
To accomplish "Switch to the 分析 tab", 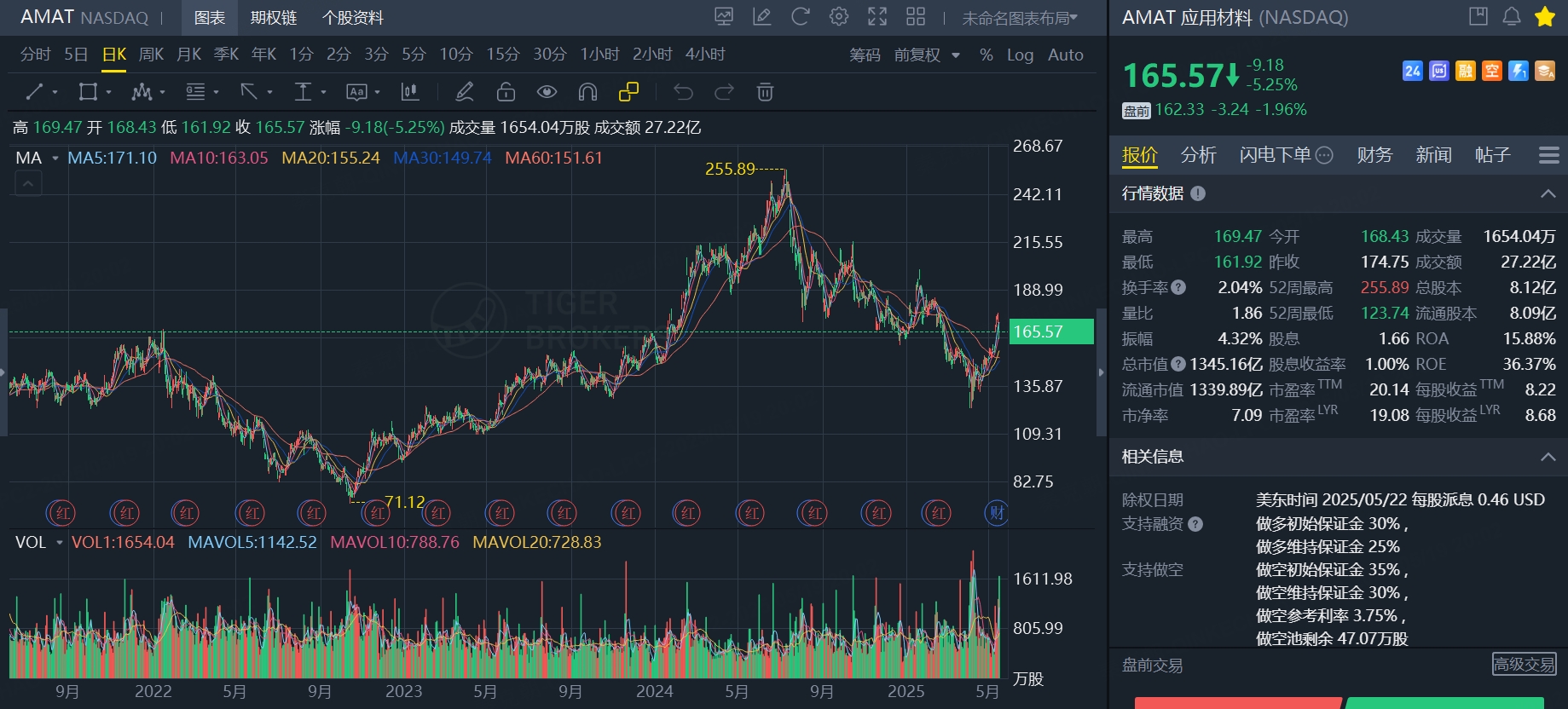I will coord(1198,155).
